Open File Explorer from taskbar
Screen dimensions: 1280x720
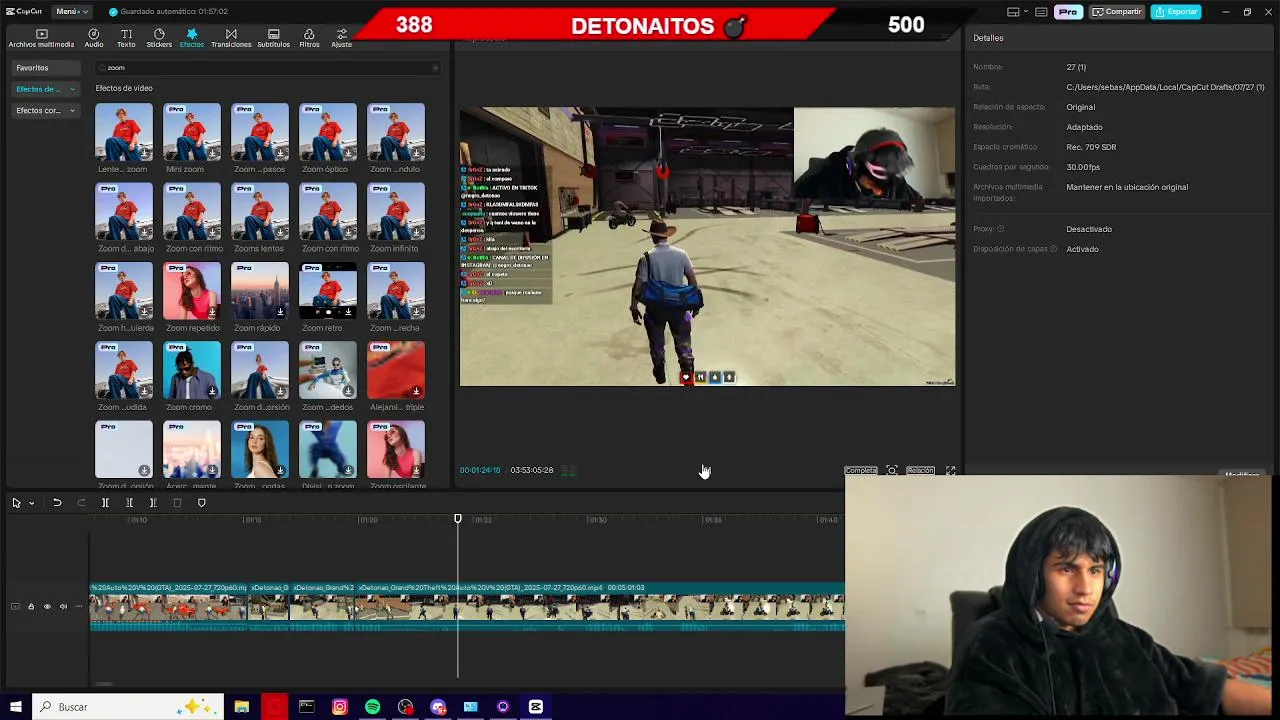pyautogui.click(x=241, y=707)
